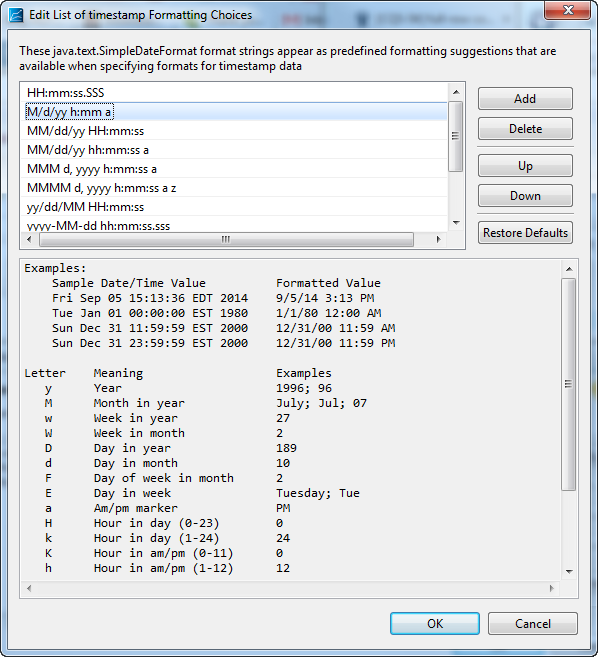Click formatted value 12/31/00 11:59 AM
598x657 pixels.
pos(336,328)
